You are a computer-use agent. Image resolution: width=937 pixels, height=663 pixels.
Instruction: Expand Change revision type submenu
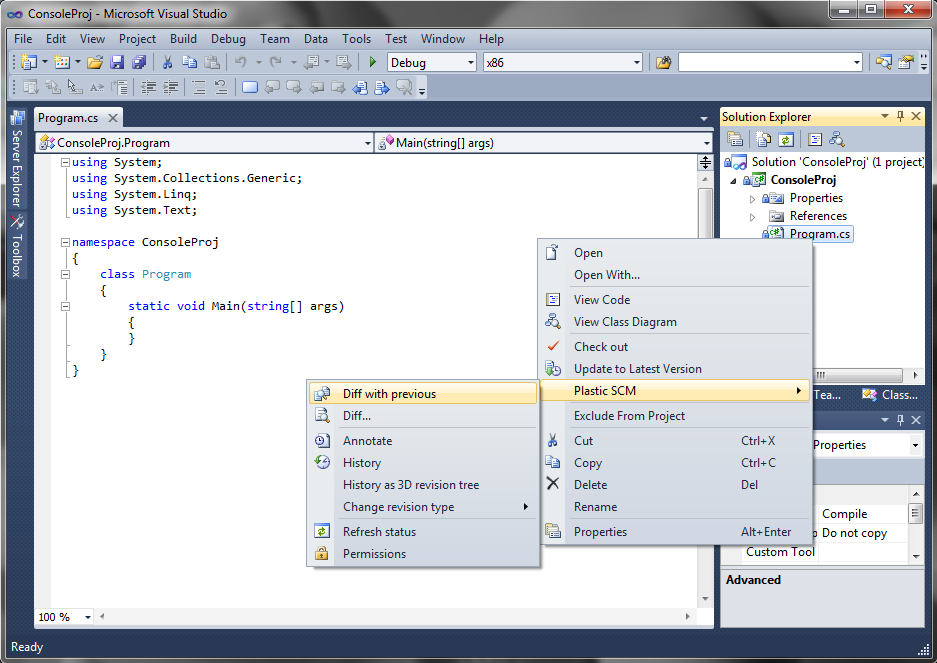pos(423,507)
